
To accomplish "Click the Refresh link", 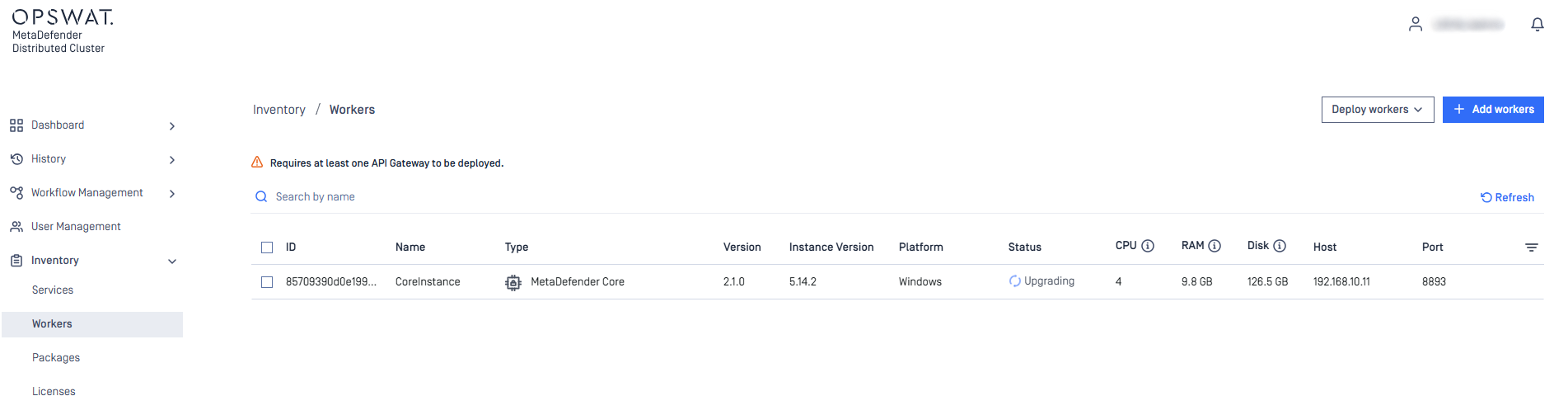I will click(1507, 197).
